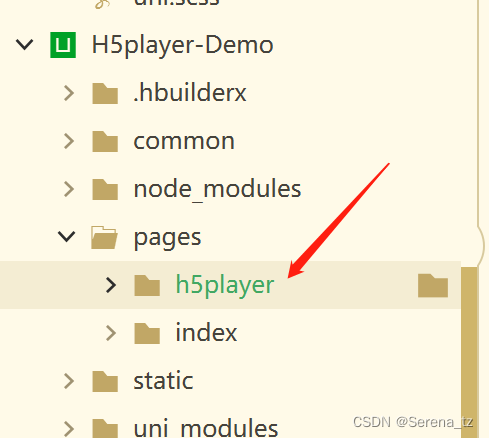
Task: Expand the common folder
Action: 69,141
